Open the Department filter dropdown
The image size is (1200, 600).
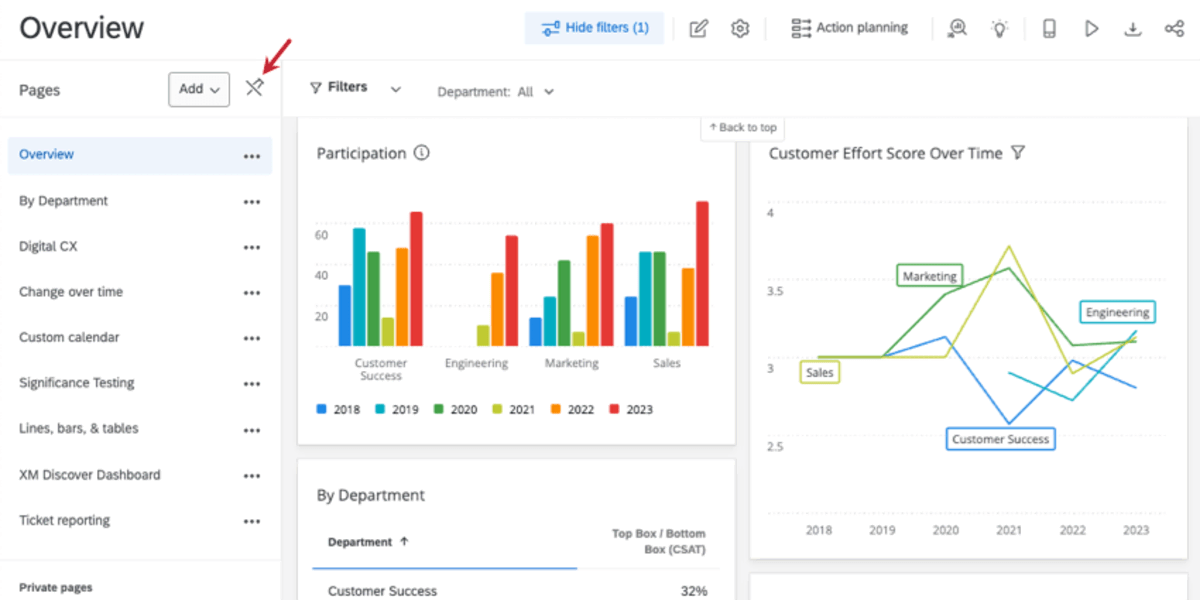click(496, 91)
